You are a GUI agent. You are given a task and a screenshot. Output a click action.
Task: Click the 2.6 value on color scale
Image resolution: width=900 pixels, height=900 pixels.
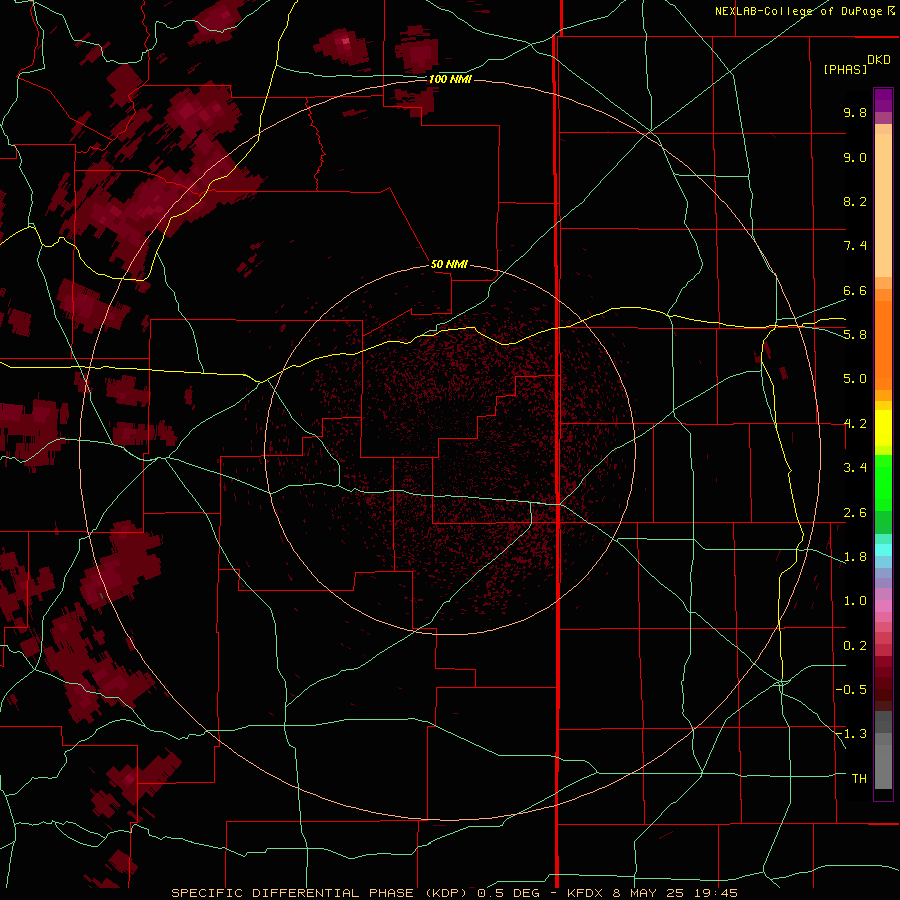pos(855,513)
